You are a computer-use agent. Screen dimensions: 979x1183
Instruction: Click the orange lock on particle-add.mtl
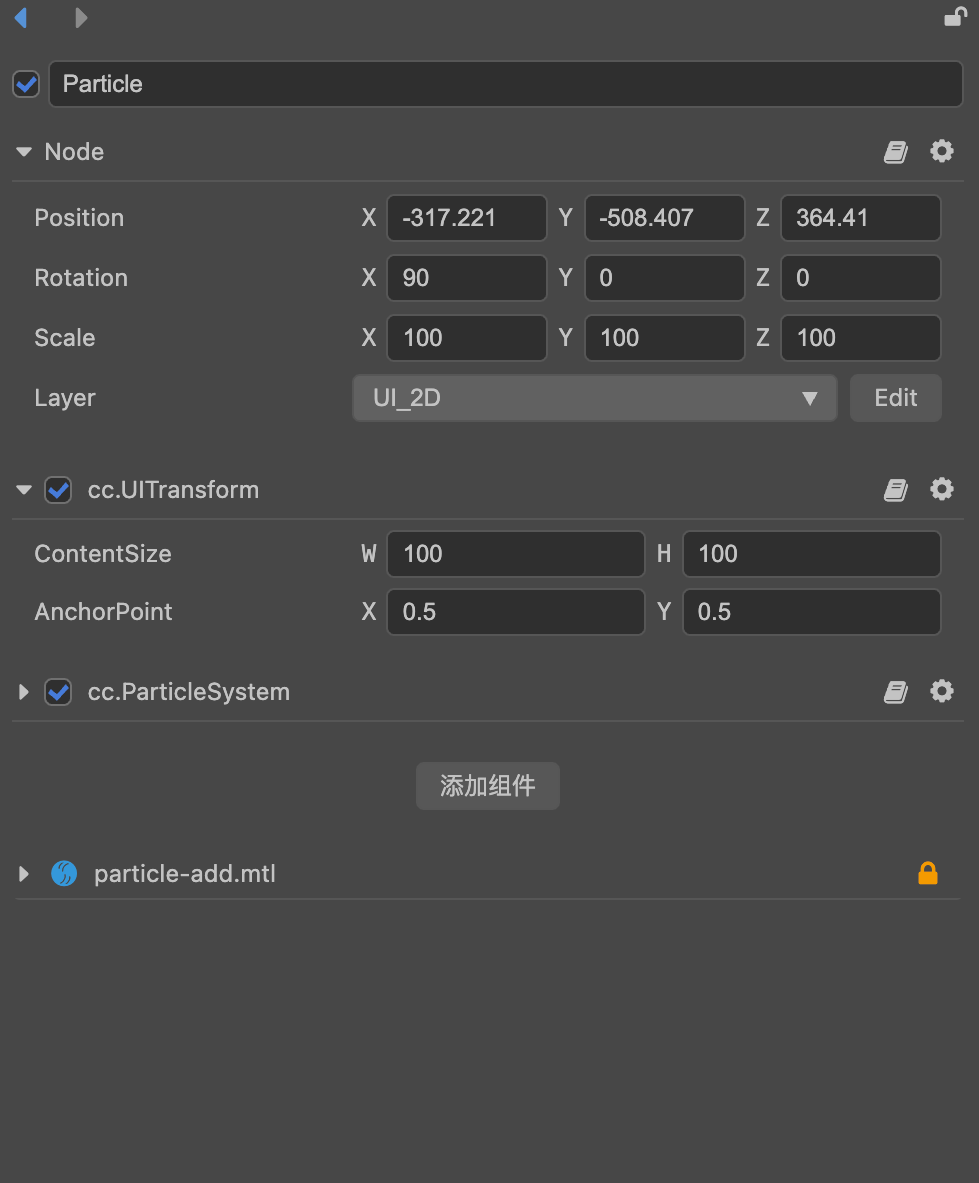pyautogui.click(x=928, y=874)
